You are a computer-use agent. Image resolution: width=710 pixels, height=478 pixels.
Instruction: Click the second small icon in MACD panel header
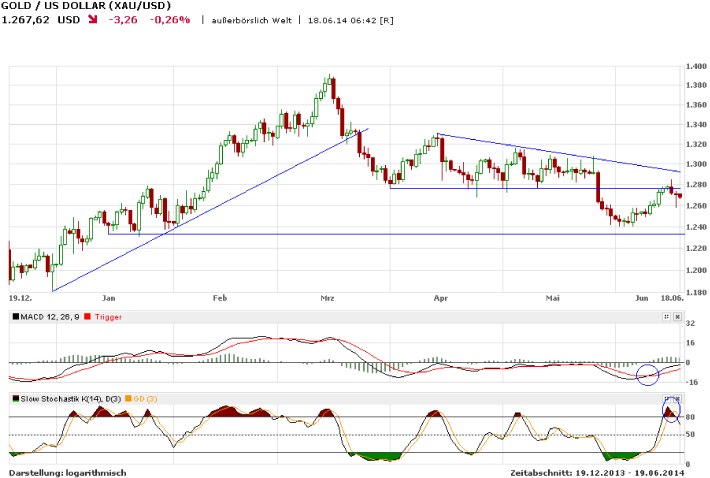coord(676,317)
